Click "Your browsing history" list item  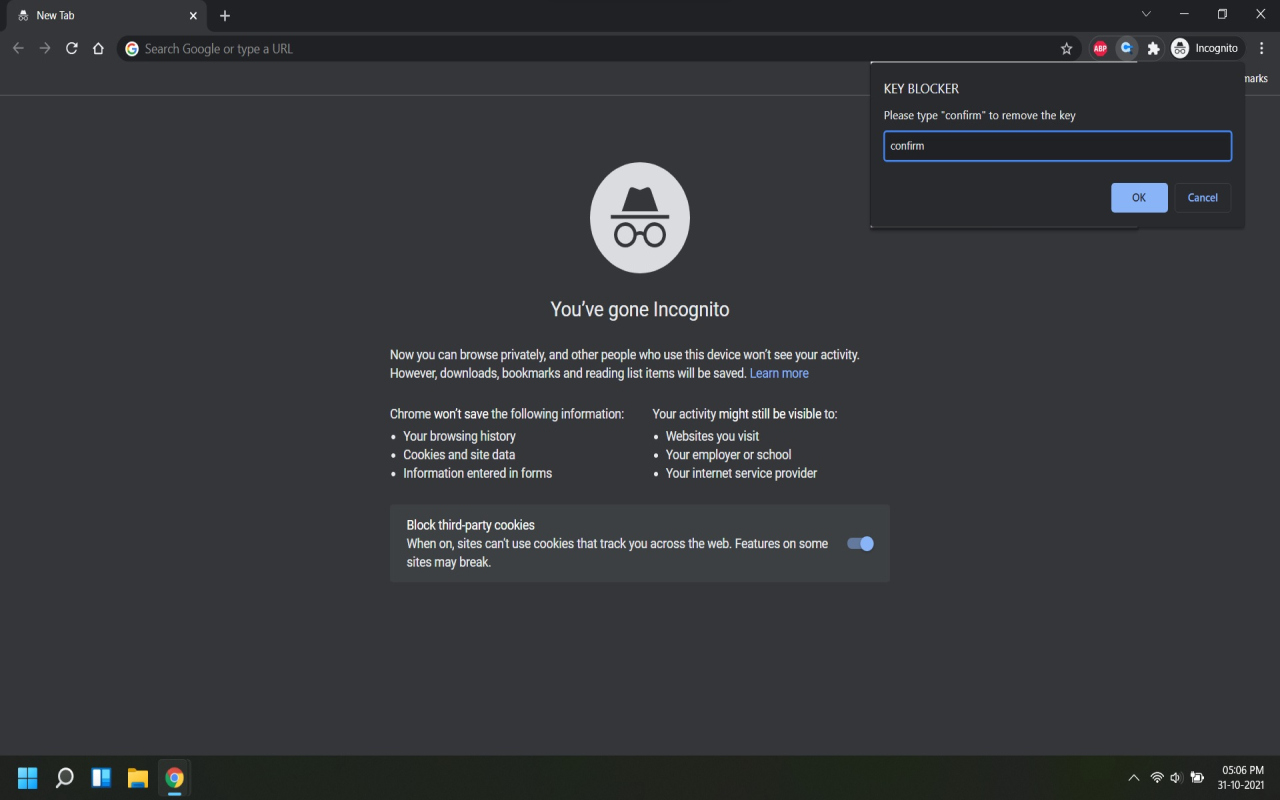click(459, 436)
